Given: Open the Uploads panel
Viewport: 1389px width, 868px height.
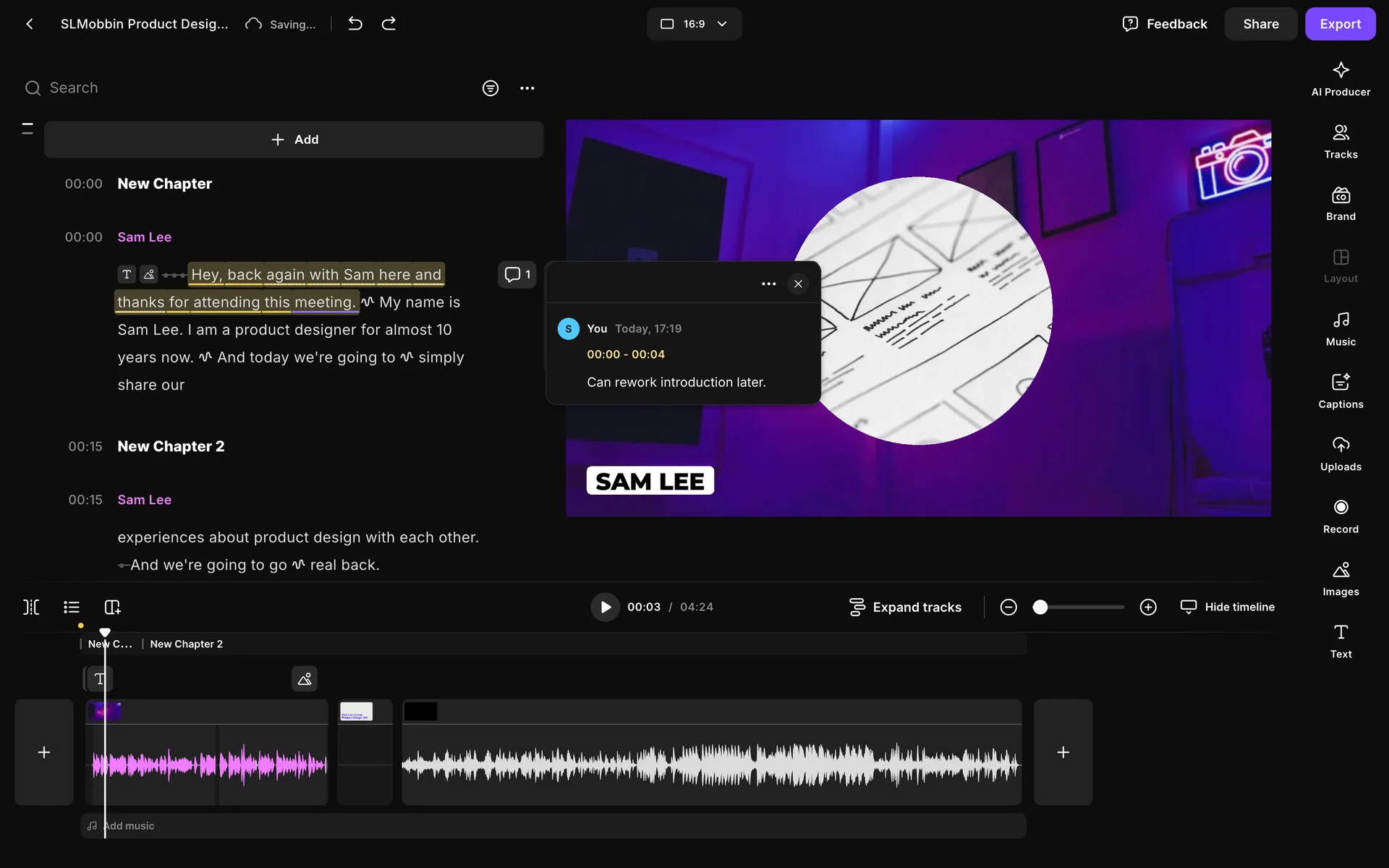Looking at the screenshot, I should click(1340, 454).
